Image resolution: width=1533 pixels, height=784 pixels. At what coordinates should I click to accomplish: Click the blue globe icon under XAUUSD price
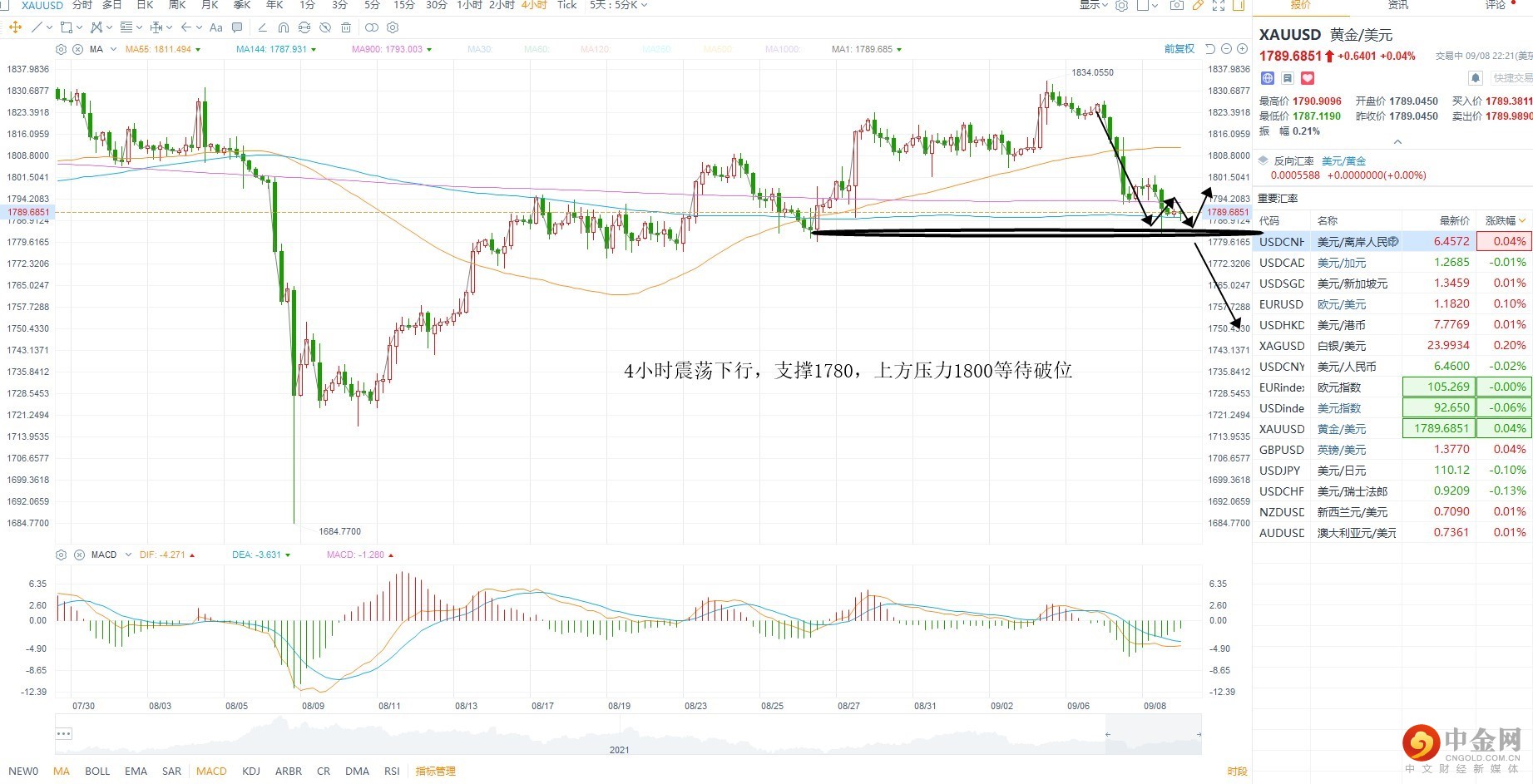tap(1268, 78)
